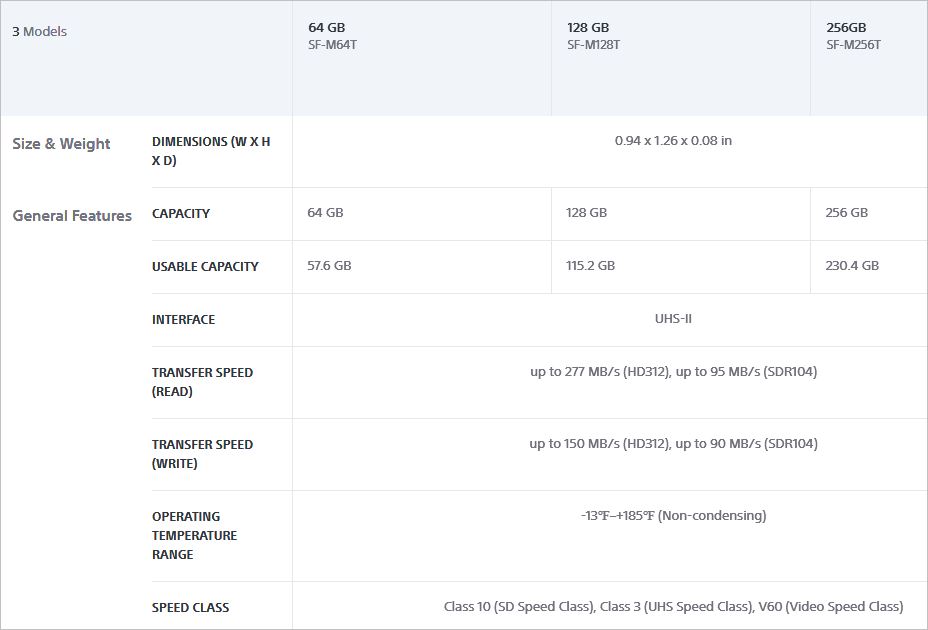
Task: Click the 64 GB SF-M64T model header
Action: (x=332, y=36)
